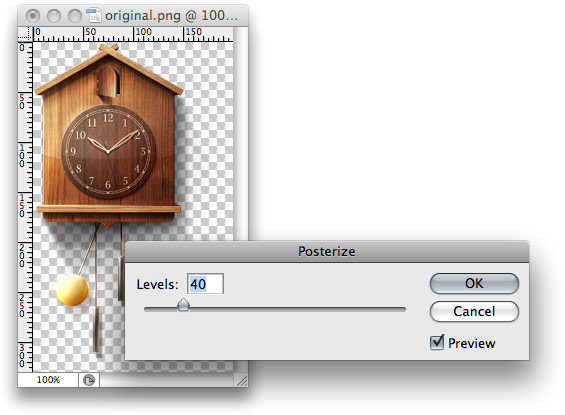Click the original.png document proxy icon

[94, 15]
